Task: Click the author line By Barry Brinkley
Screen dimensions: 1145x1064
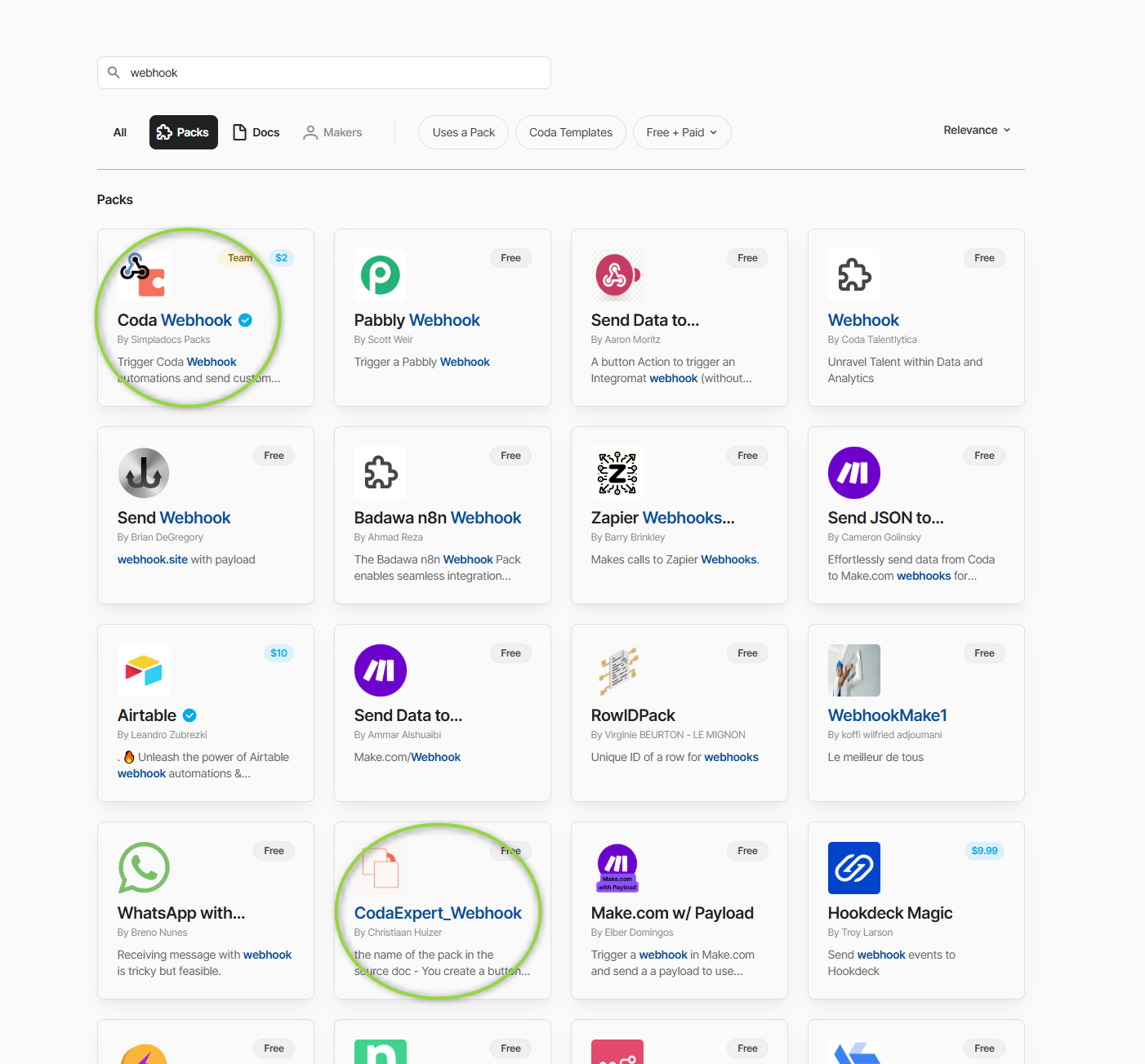Action: click(x=628, y=537)
